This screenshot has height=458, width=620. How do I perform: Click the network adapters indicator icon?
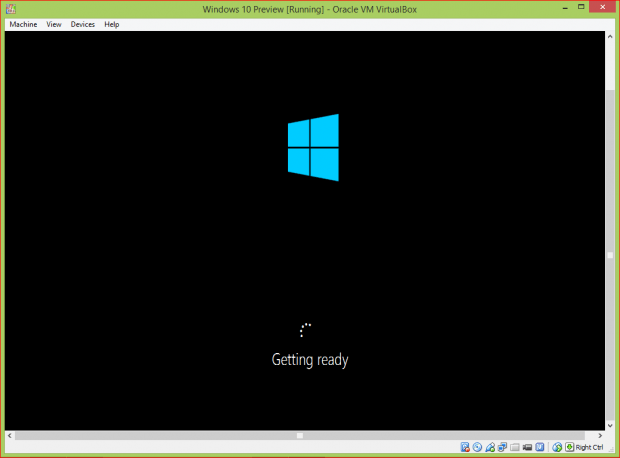coord(502,447)
